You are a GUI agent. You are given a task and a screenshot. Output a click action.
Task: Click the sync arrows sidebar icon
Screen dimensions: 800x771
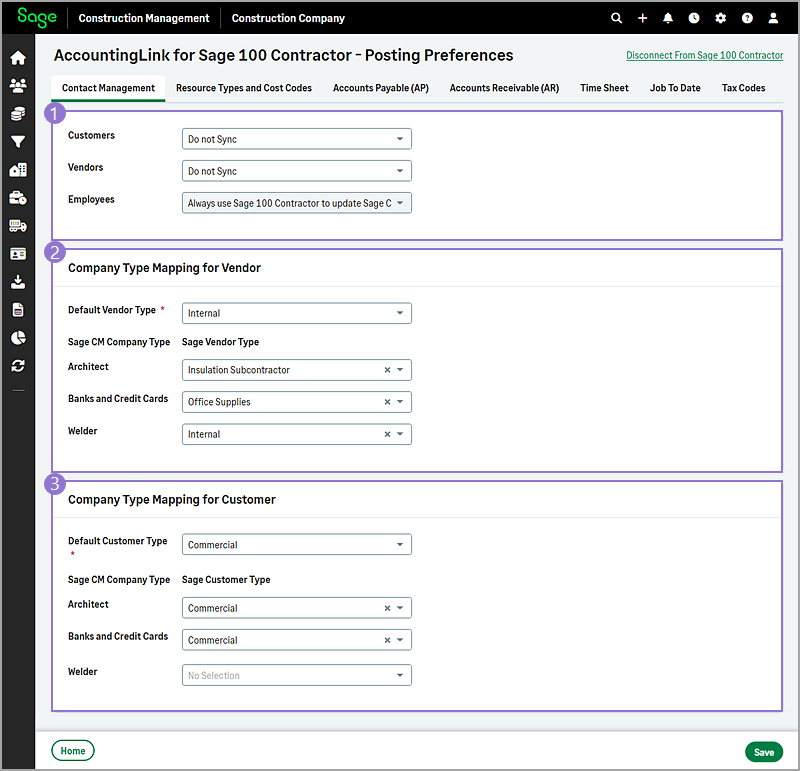tap(18, 366)
